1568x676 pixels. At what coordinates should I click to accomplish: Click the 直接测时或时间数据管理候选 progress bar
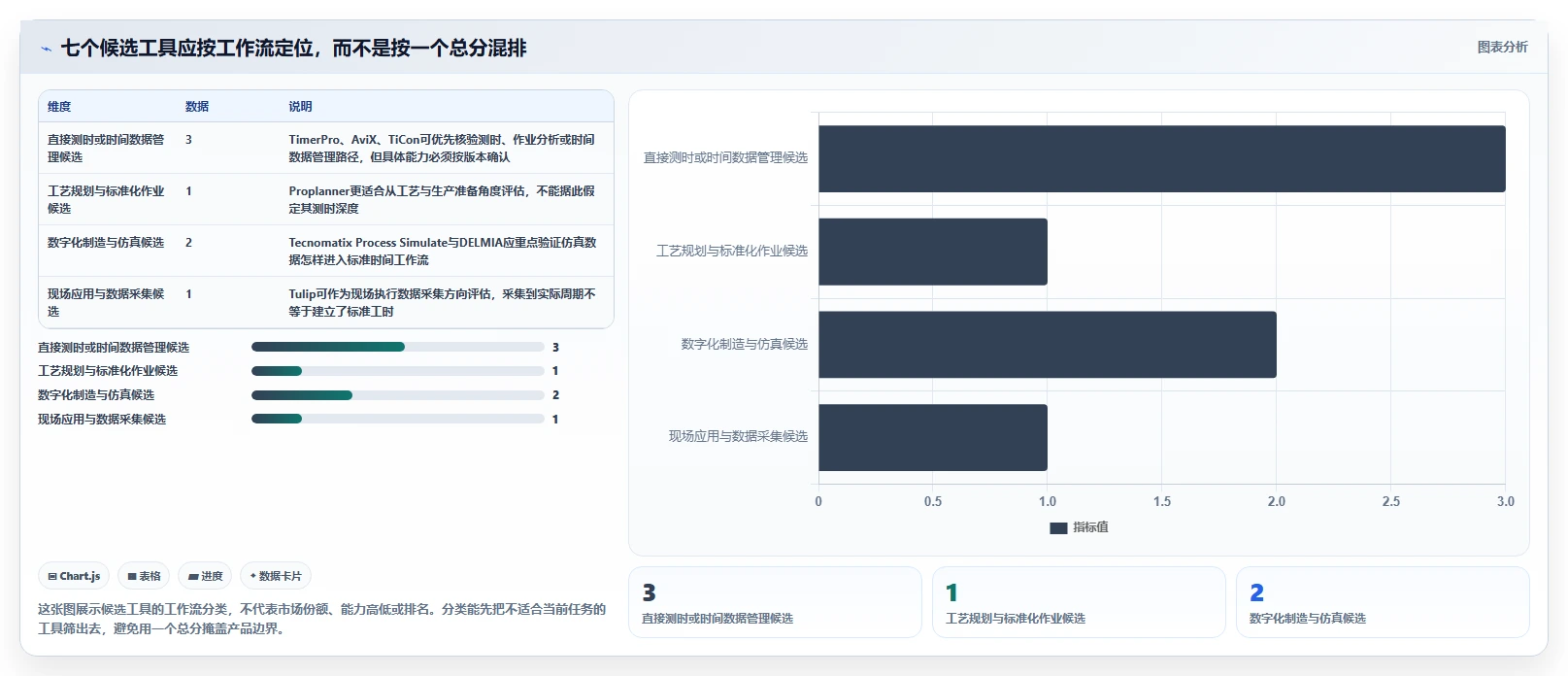(x=398, y=347)
